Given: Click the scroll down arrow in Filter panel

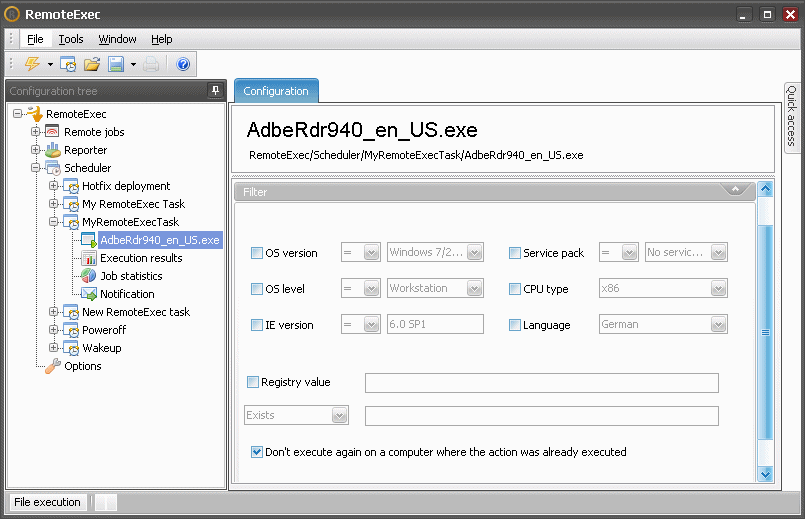Looking at the screenshot, I should (x=765, y=474).
